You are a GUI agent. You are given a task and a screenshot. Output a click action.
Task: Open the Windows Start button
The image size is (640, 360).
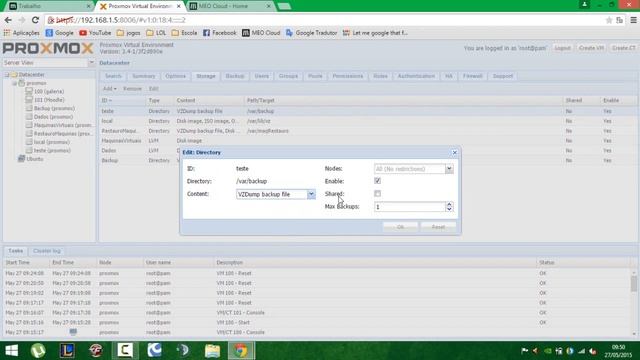coord(11,351)
